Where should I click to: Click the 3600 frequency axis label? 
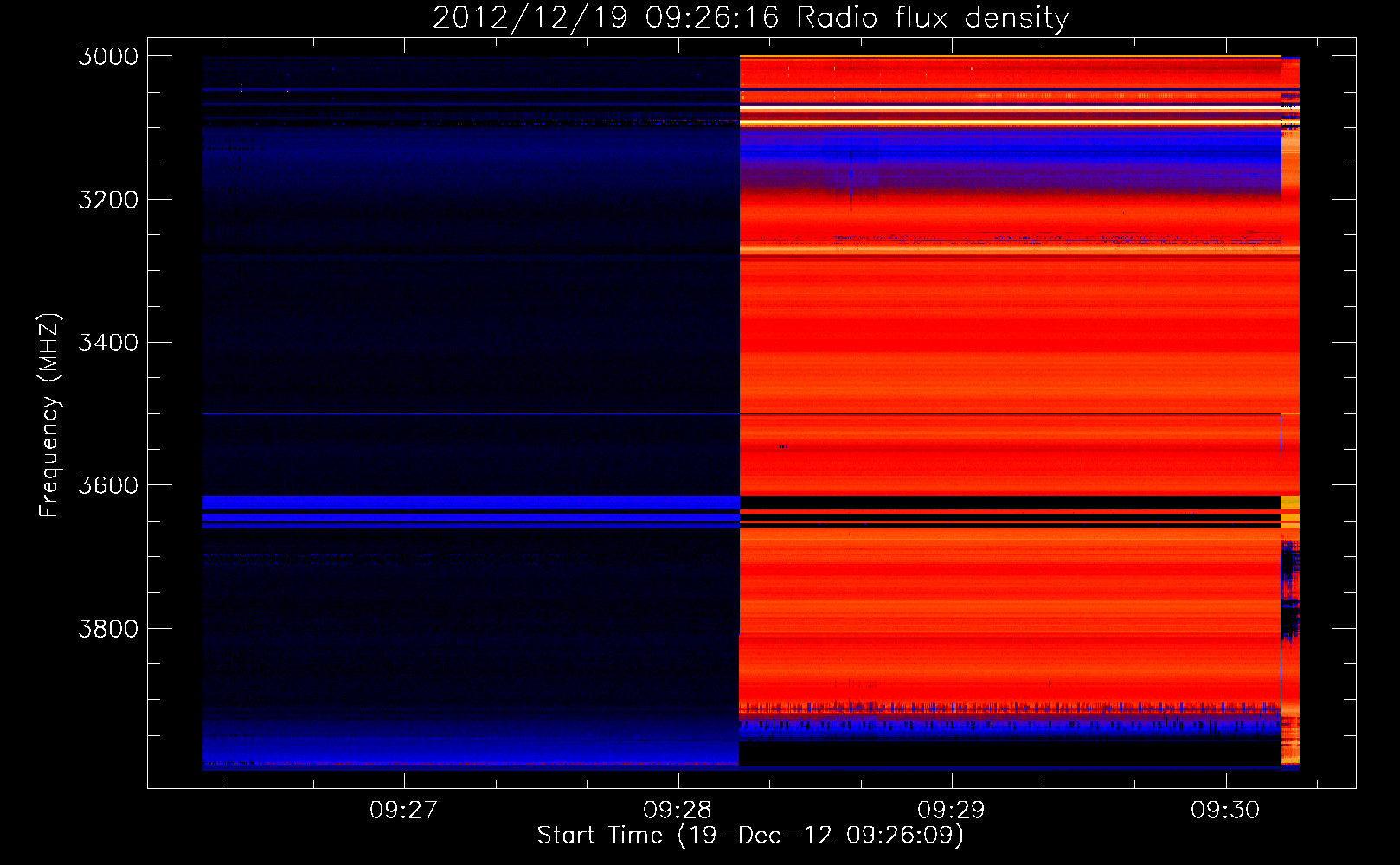pyautogui.click(x=108, y=485)
